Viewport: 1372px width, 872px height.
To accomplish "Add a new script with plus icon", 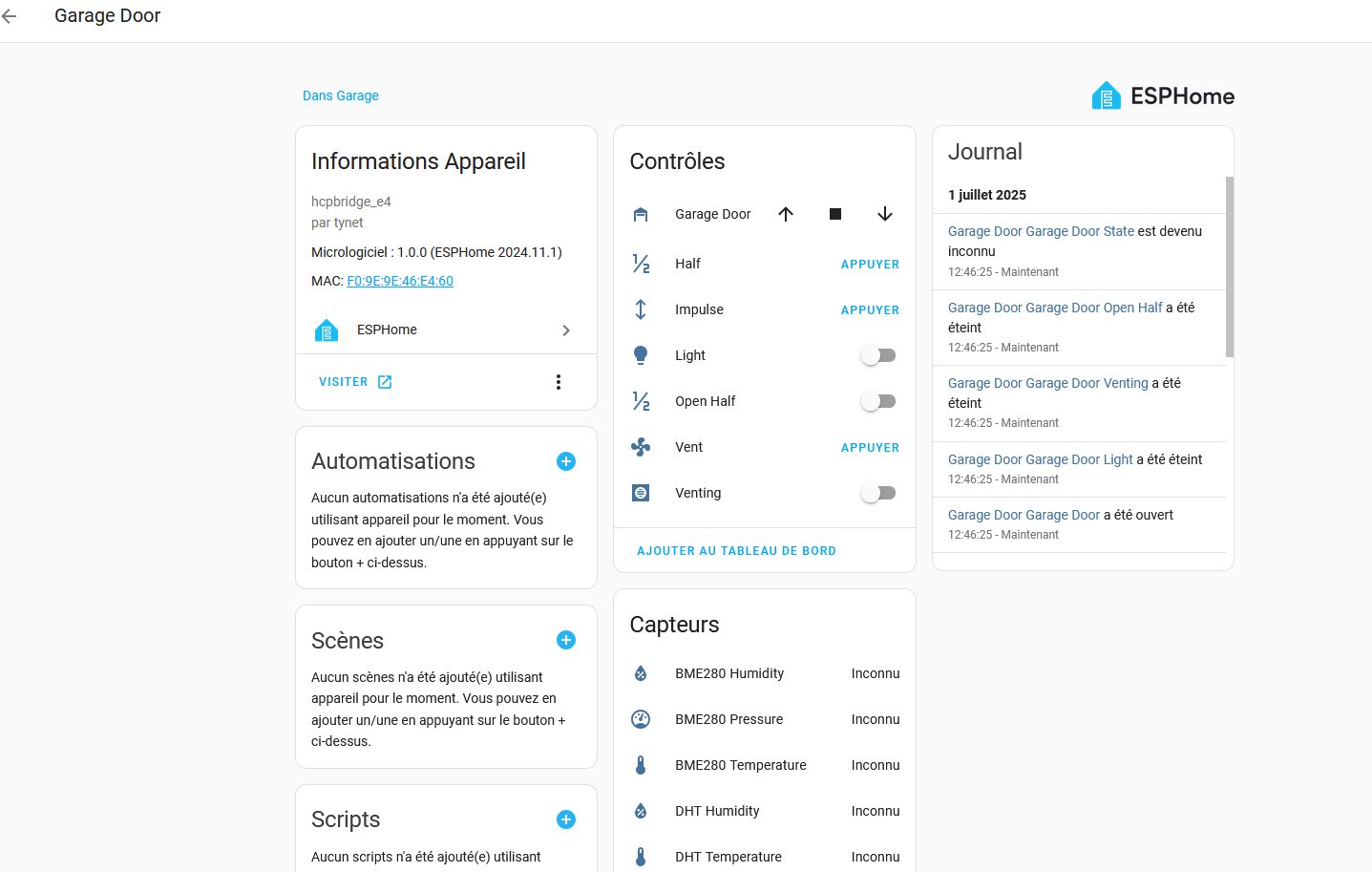I will [x=566, y=819].
